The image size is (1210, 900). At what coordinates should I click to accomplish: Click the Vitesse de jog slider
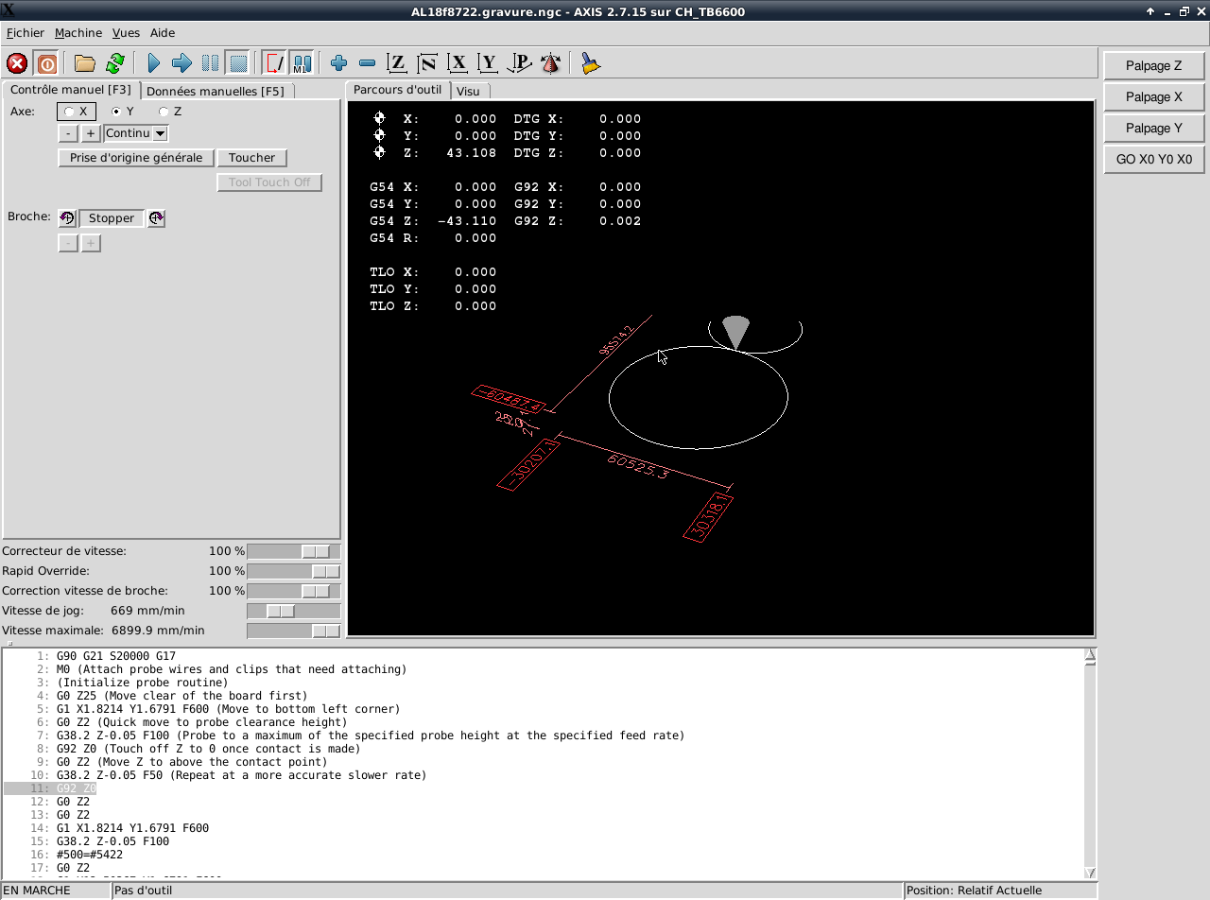(292, 611)
